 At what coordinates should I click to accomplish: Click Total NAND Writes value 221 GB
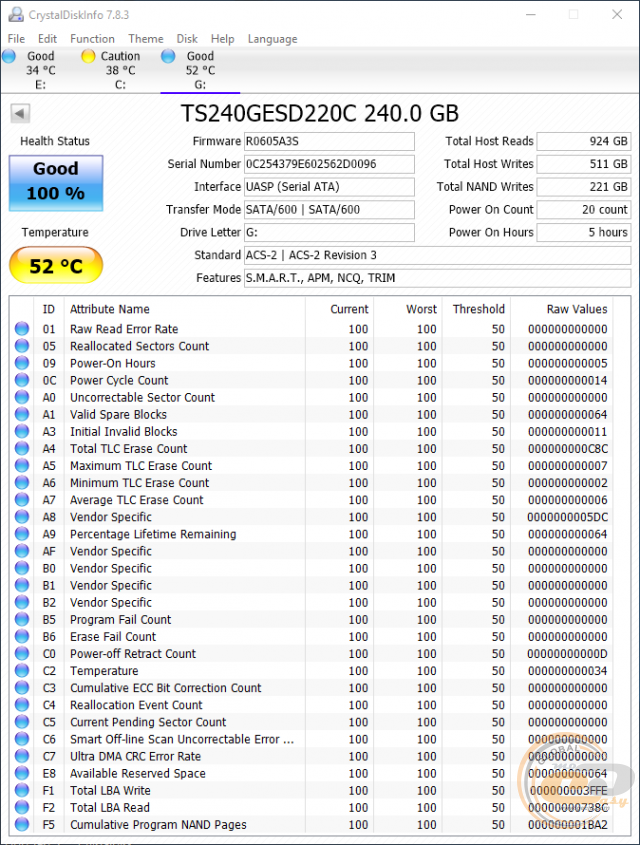point(584,187)
